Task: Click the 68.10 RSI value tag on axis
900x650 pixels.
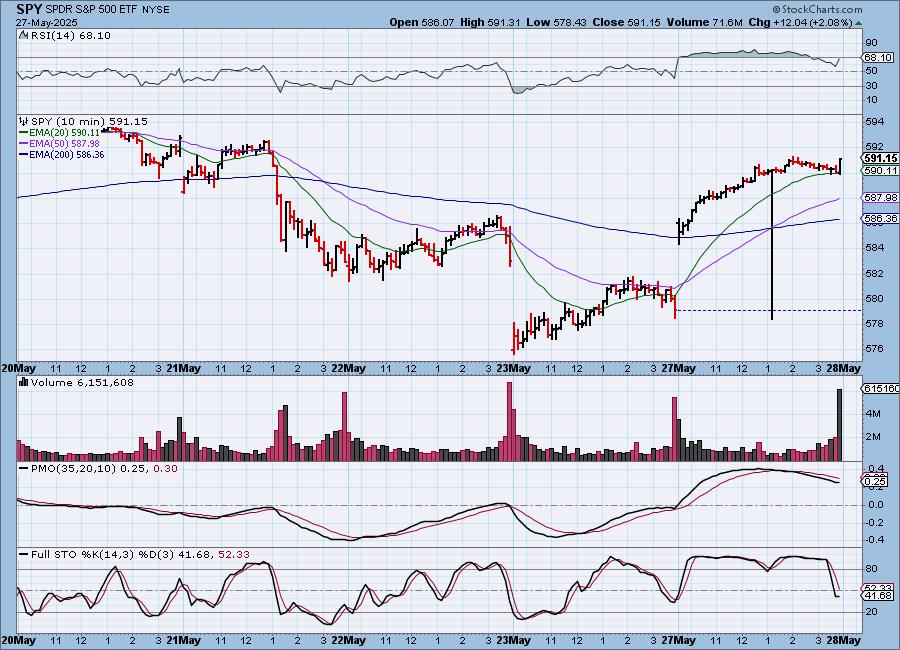Action: click(x=878, y=57)
